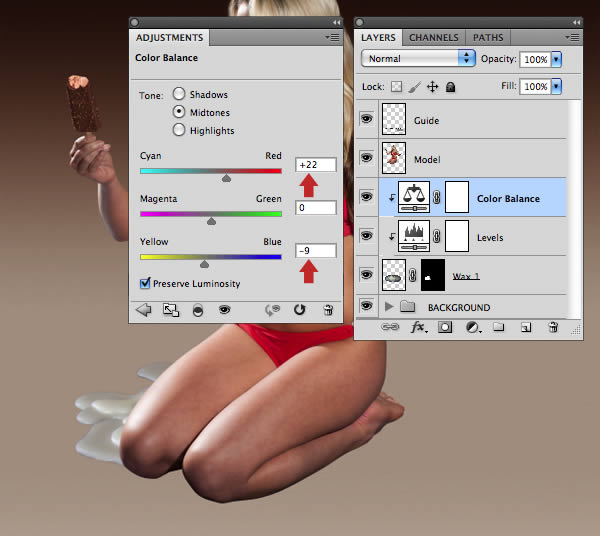
Task: Click Magenta-Green value field showing 0
Action: tap(316, 207)
